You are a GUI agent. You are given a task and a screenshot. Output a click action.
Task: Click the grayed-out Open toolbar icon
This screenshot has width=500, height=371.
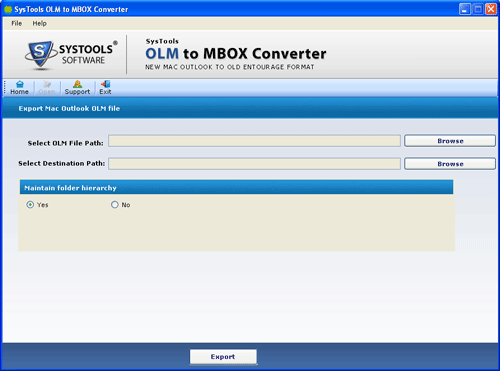pos(47,88)
